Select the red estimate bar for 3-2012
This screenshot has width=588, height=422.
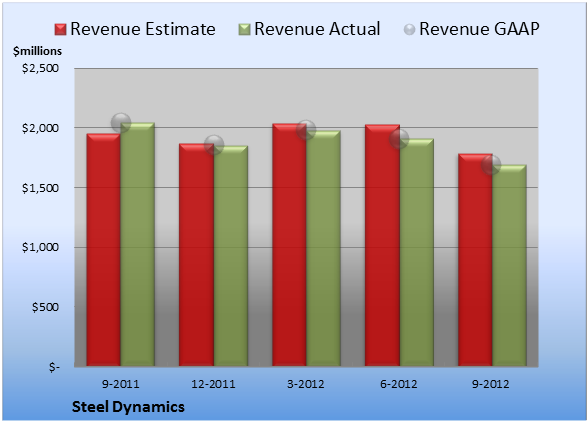coord(289,245)
